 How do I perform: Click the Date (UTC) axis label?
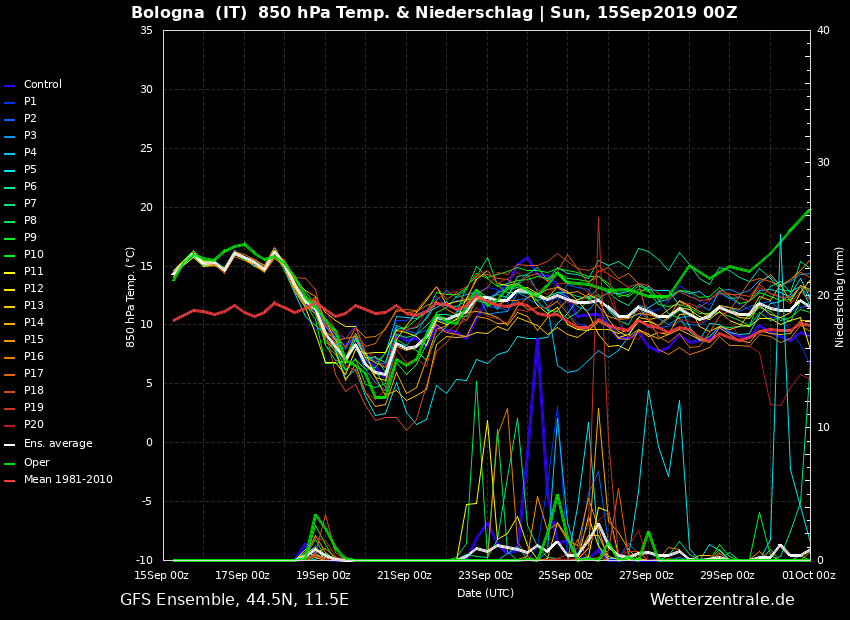[485, 593]
